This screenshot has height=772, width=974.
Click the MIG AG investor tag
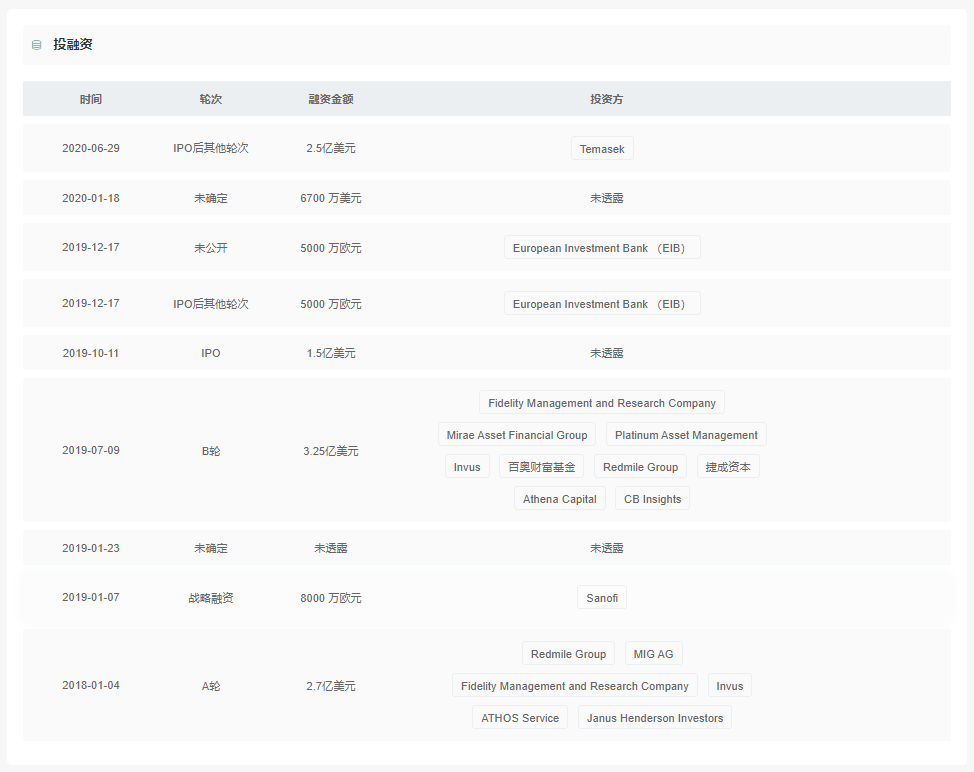[x=653, y=653]
